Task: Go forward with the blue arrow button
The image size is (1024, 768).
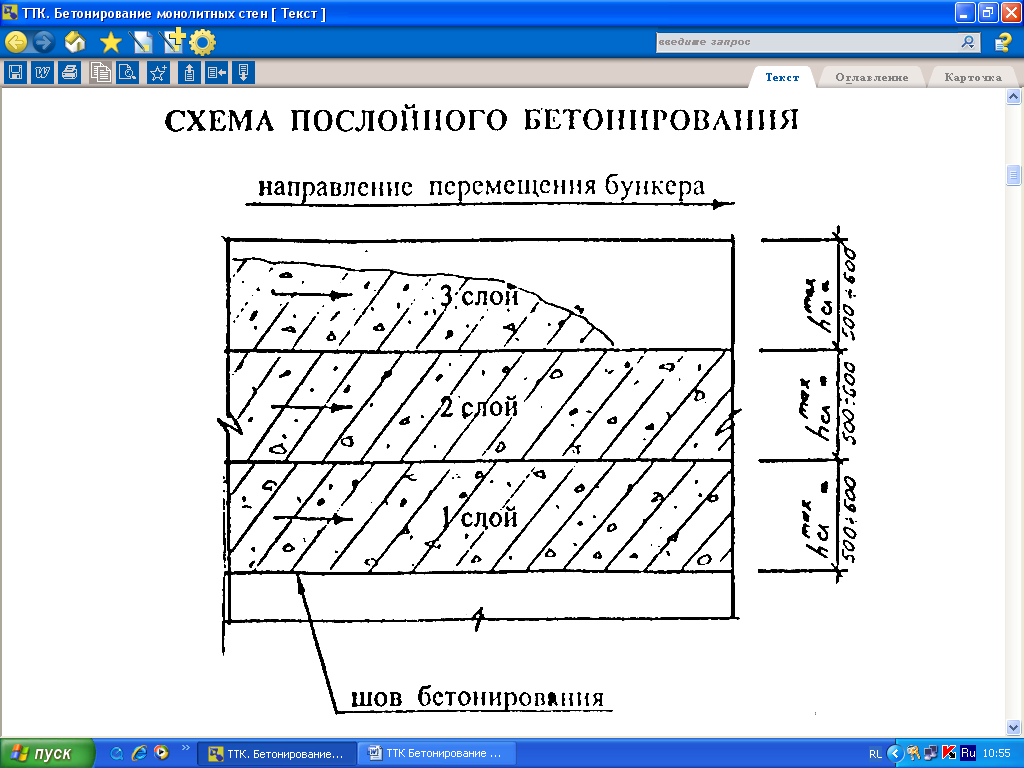Action: [44, 42]
